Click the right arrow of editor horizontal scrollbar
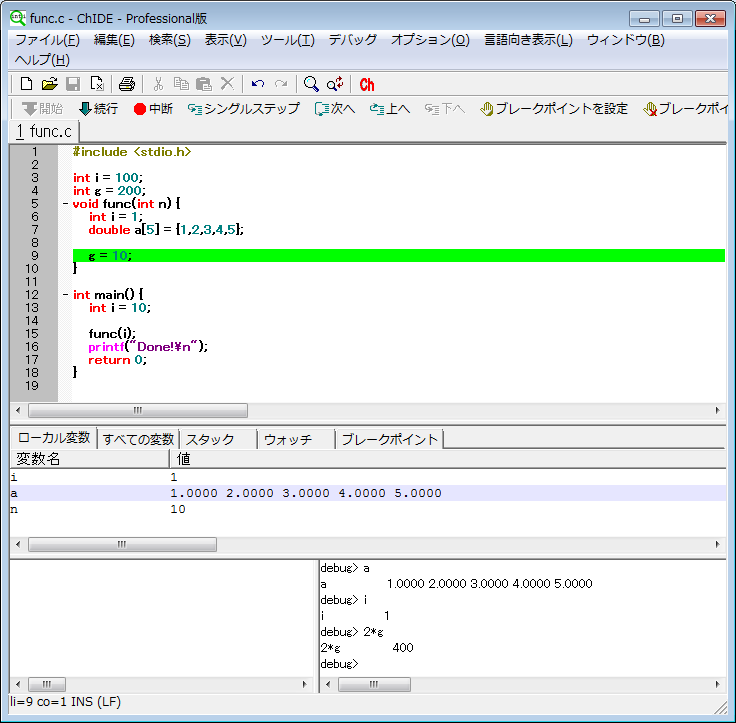Viewport: 736px width, 723px height. [718, 410]
